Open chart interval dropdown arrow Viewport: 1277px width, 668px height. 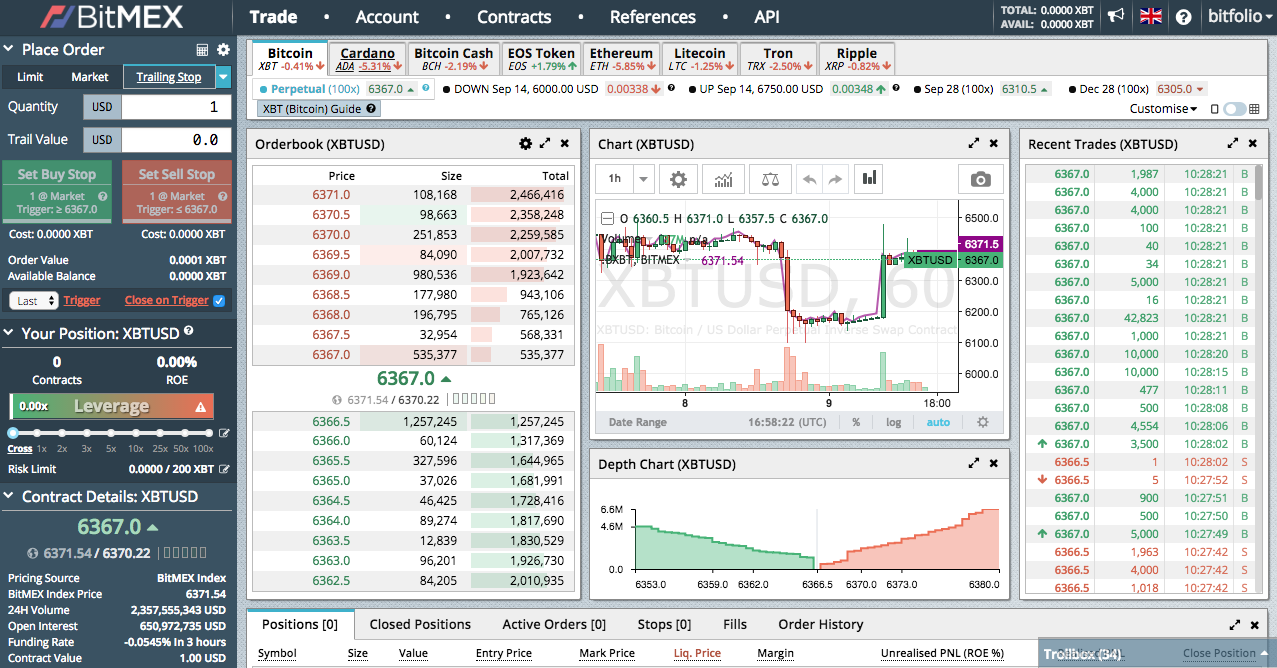[x=644, y=179]
